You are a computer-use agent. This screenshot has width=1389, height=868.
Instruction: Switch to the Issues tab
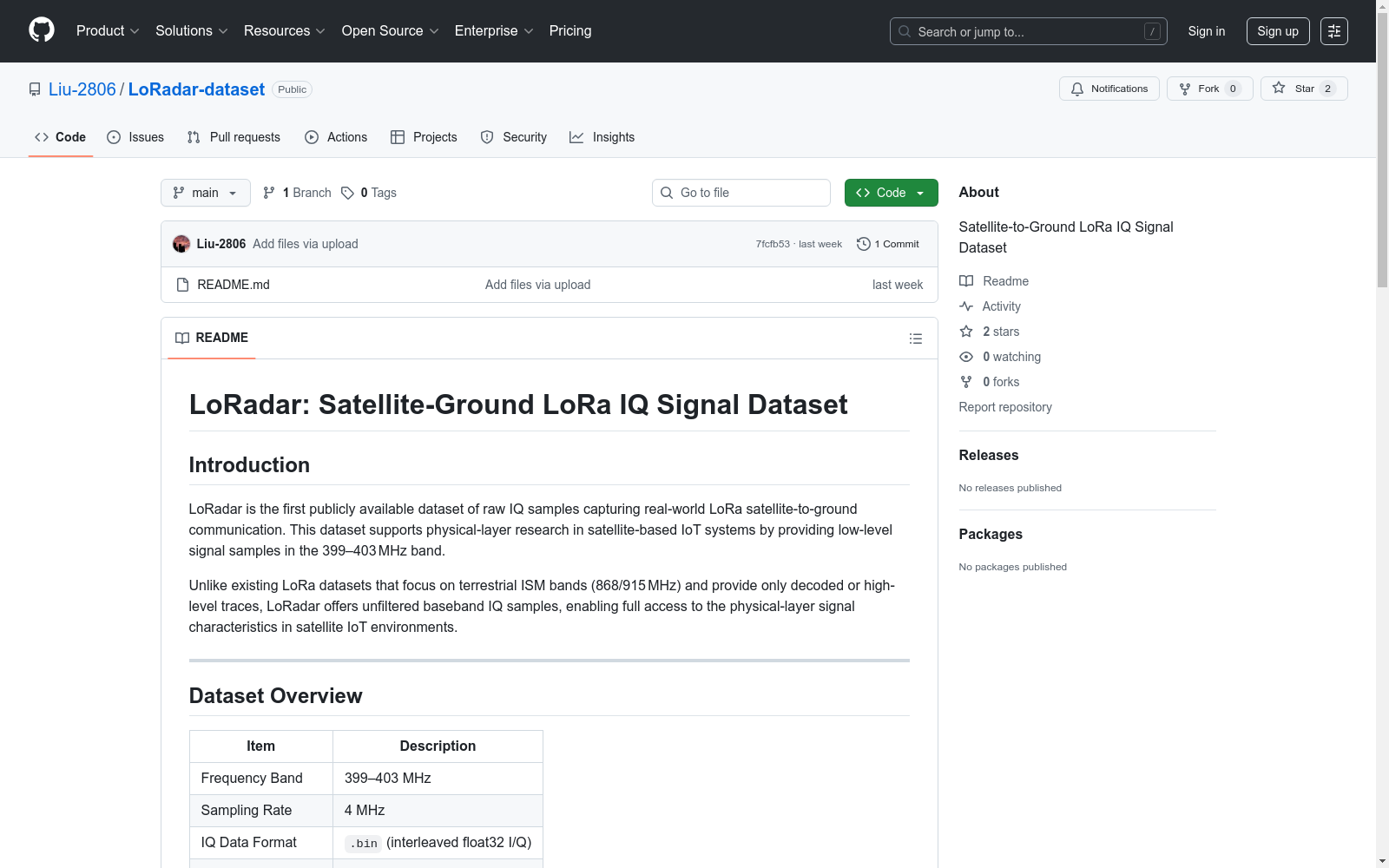click(135, 137)
